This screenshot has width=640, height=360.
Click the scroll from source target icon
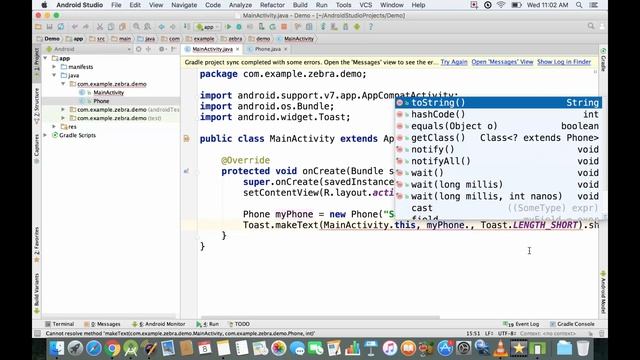tap(139, 49)
